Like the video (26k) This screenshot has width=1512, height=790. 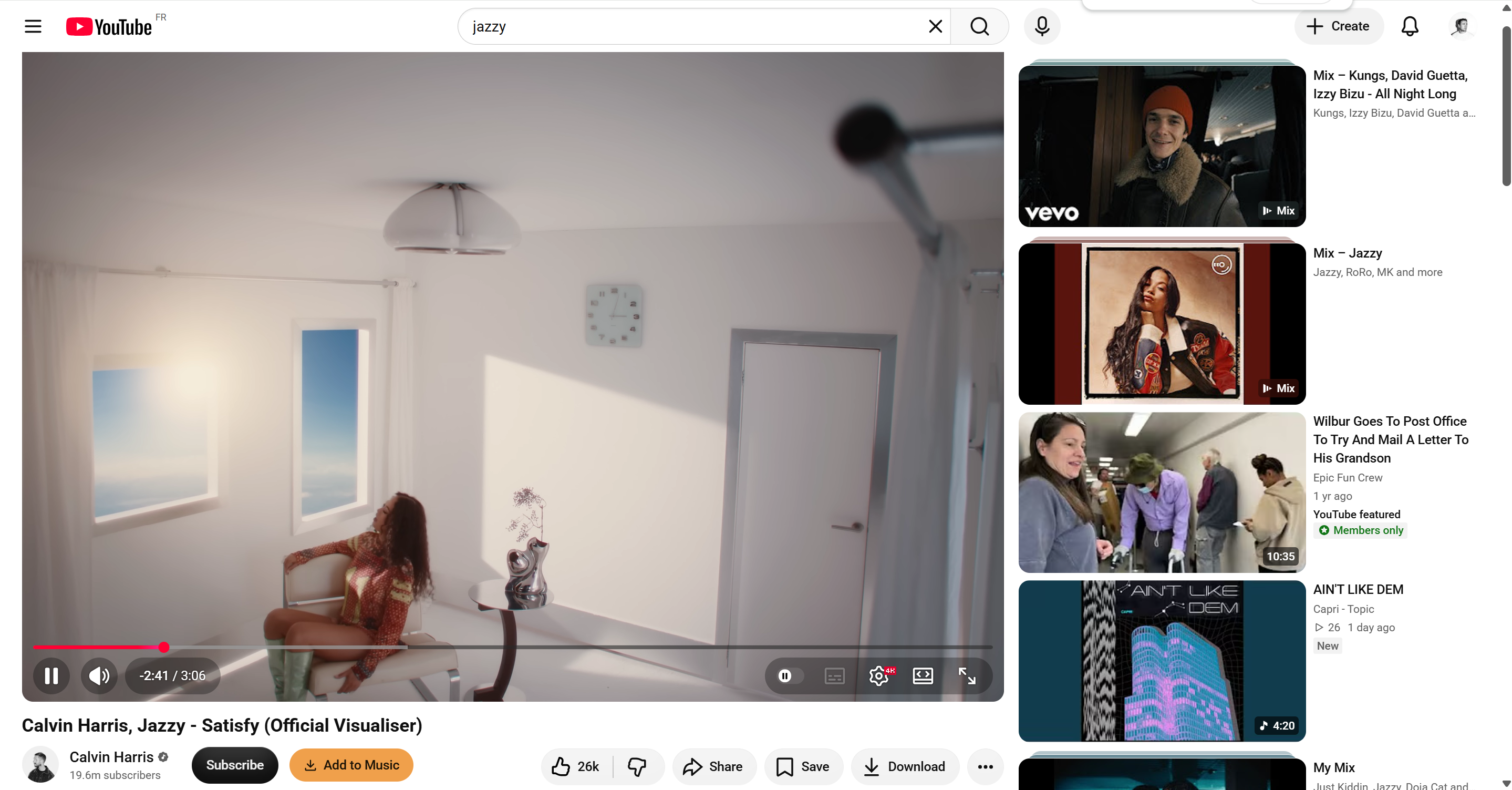pyautogui.click(x=576, y=766)
